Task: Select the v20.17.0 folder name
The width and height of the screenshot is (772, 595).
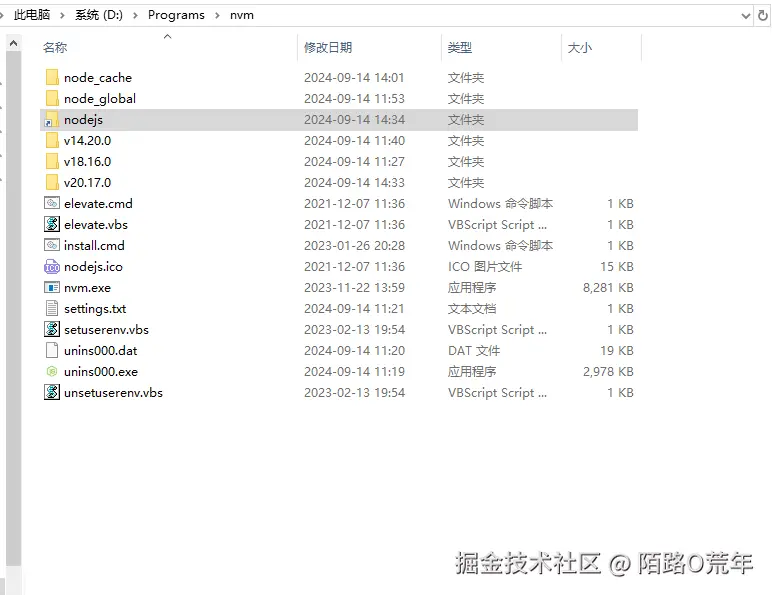Action: pyautogui.click(x=87, y=183)
